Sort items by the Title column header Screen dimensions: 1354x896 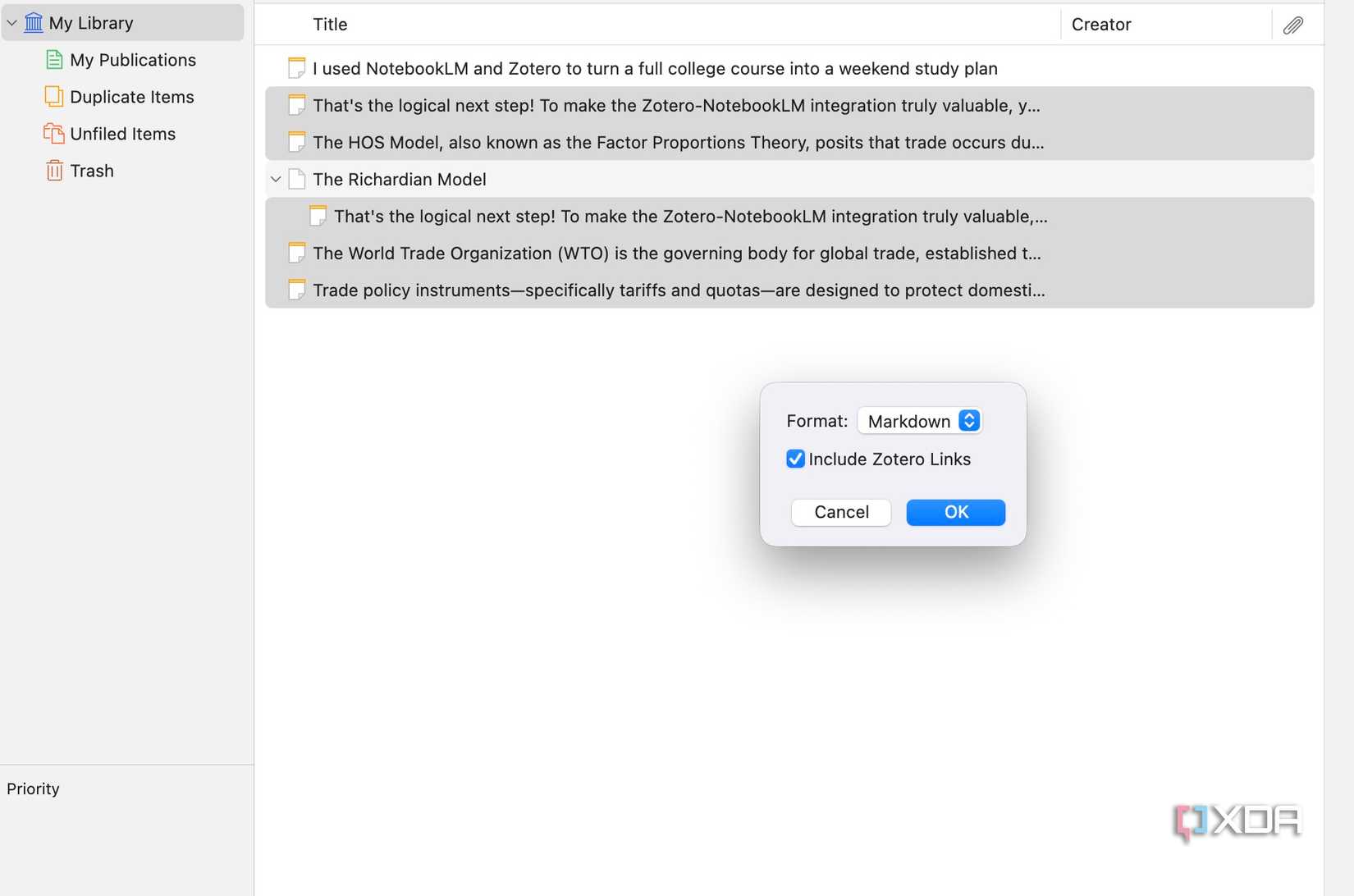coord(329,24)
